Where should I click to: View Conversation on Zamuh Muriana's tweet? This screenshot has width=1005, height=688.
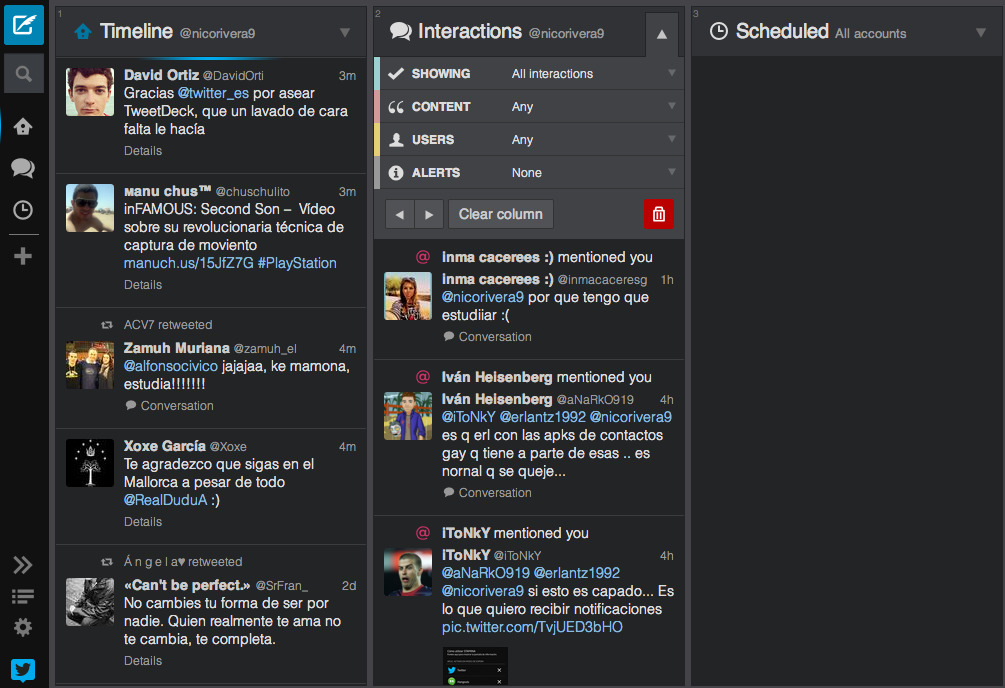169,405
